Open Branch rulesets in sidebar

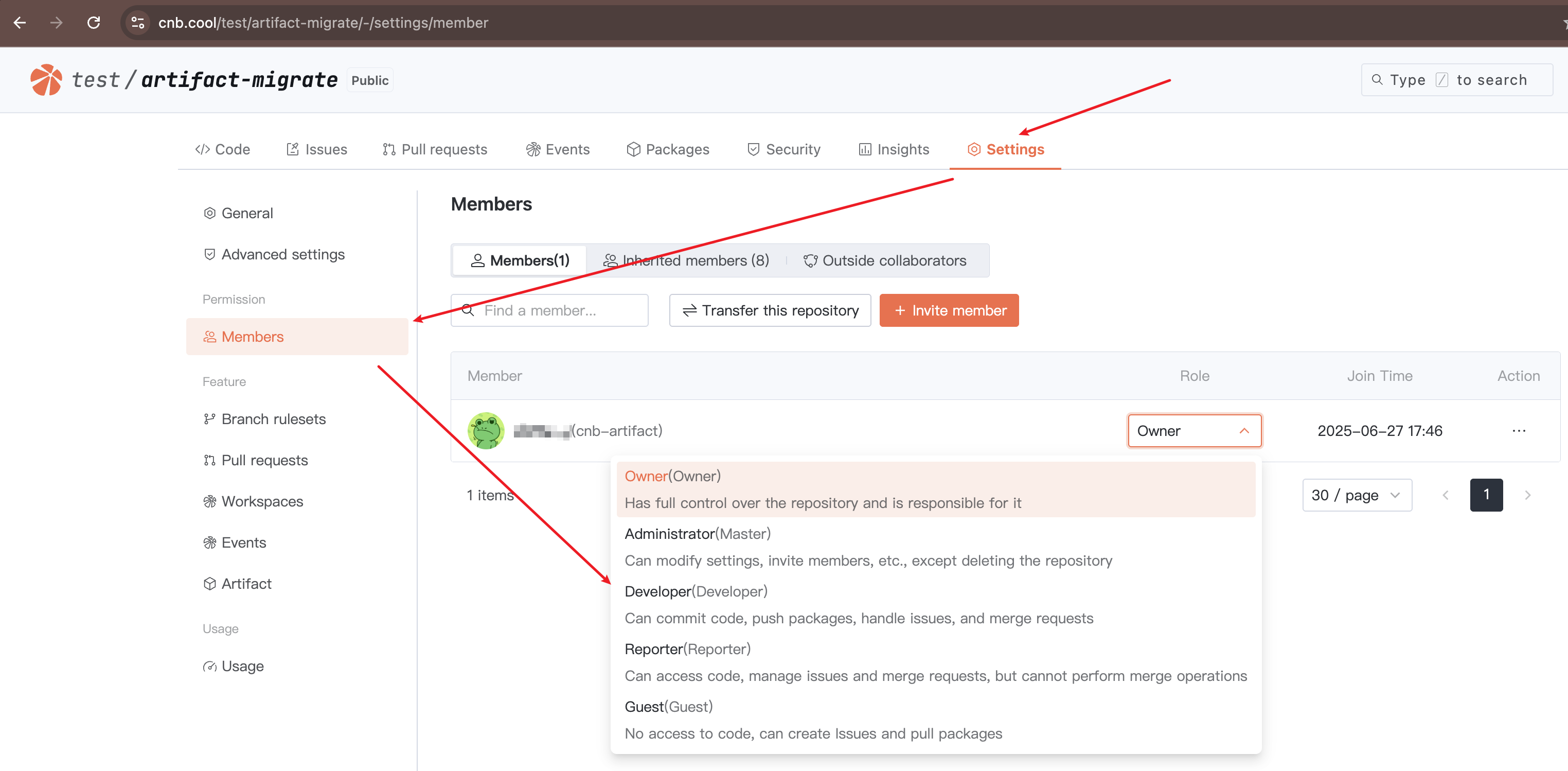273,418
